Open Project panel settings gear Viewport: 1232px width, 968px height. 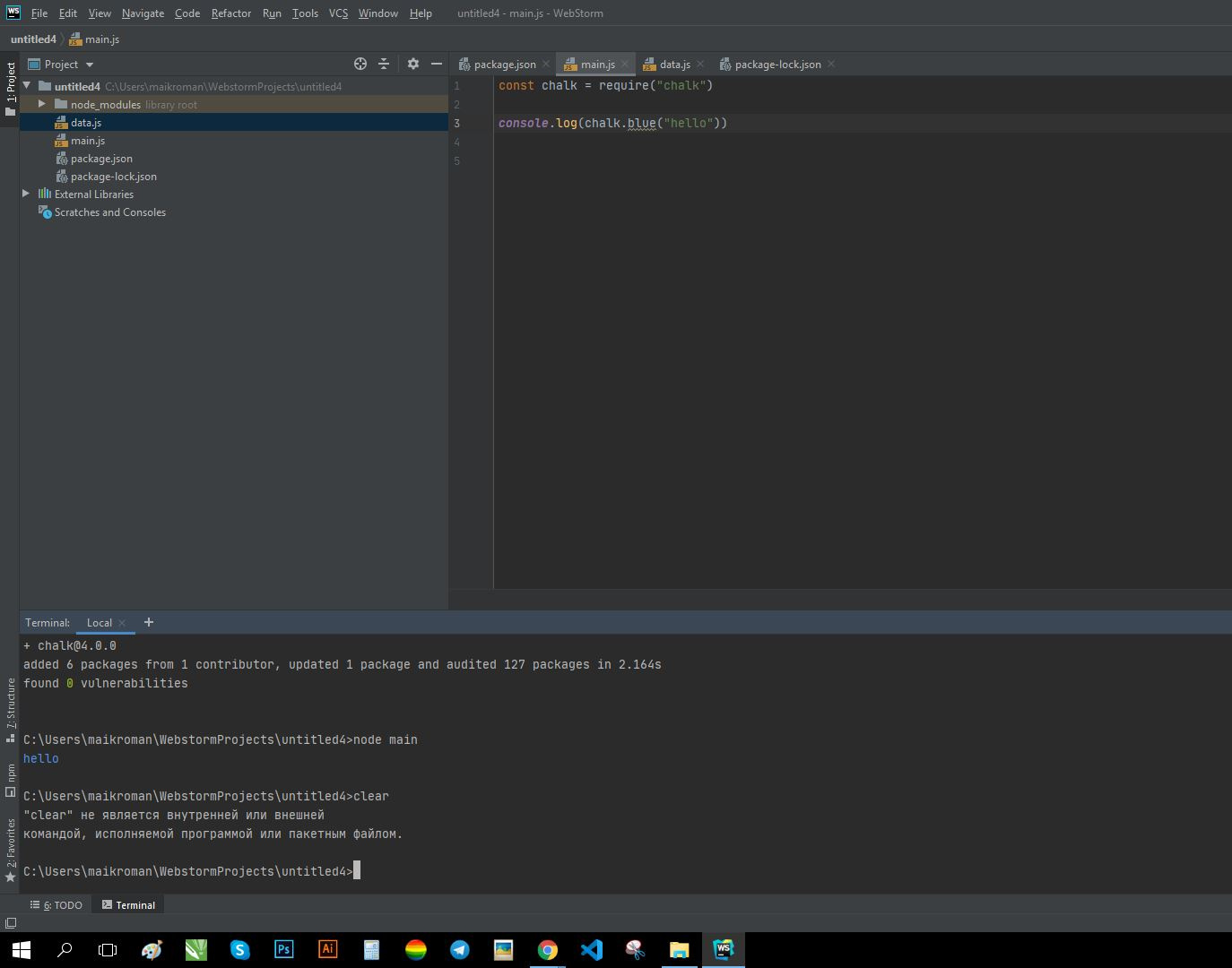(413, 64)
